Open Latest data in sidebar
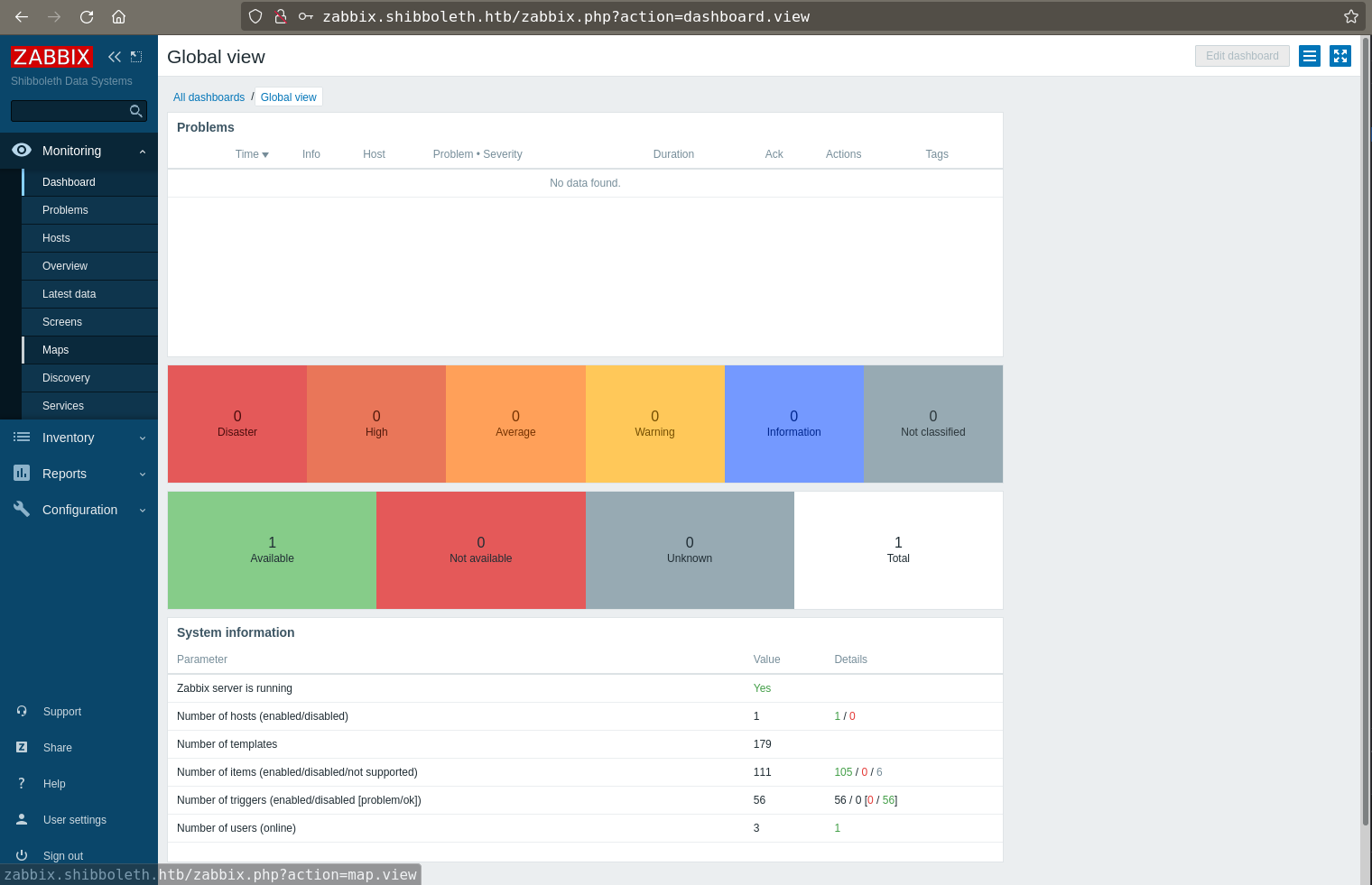The height and width of the screenshot is (885, 1372). 69,294
